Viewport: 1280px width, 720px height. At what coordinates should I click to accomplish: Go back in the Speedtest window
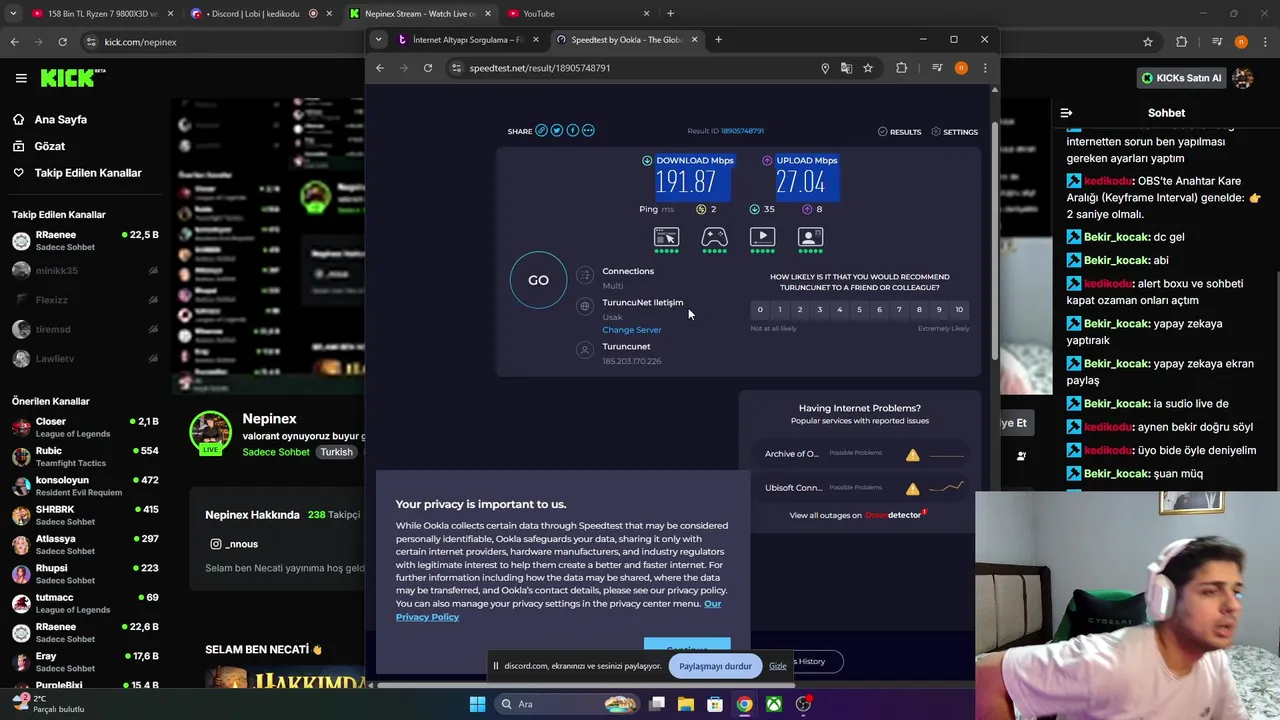tap(380, 68)
